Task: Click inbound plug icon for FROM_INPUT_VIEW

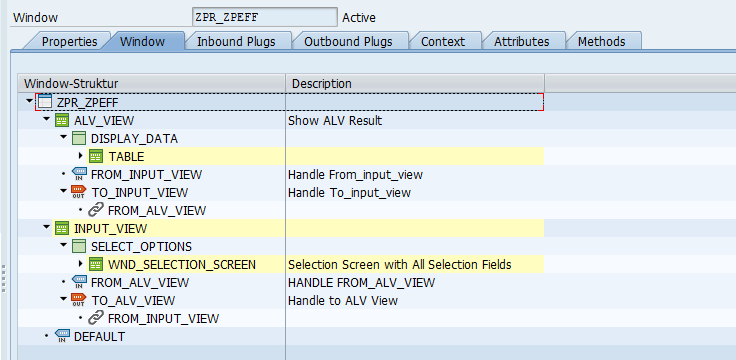Action: click(79, 175)
